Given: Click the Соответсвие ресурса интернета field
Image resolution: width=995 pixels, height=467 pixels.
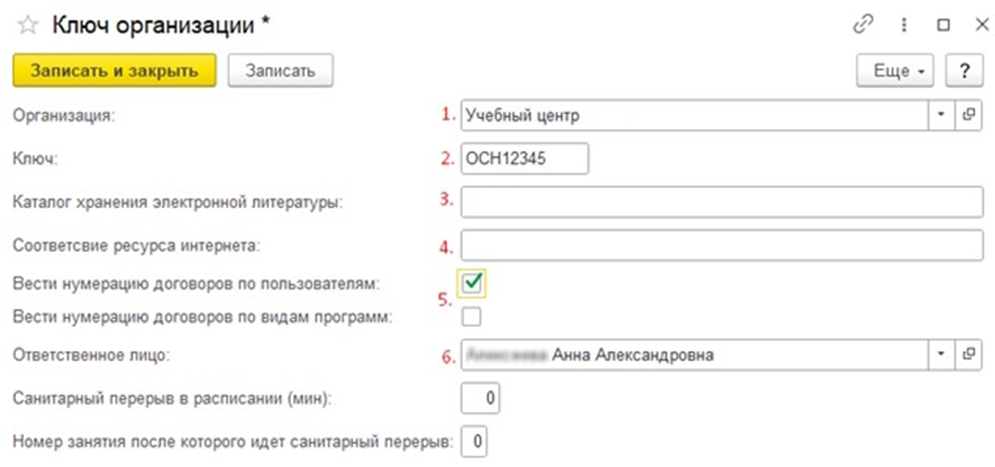Looking at the screenshot, I should coord(722,244).
